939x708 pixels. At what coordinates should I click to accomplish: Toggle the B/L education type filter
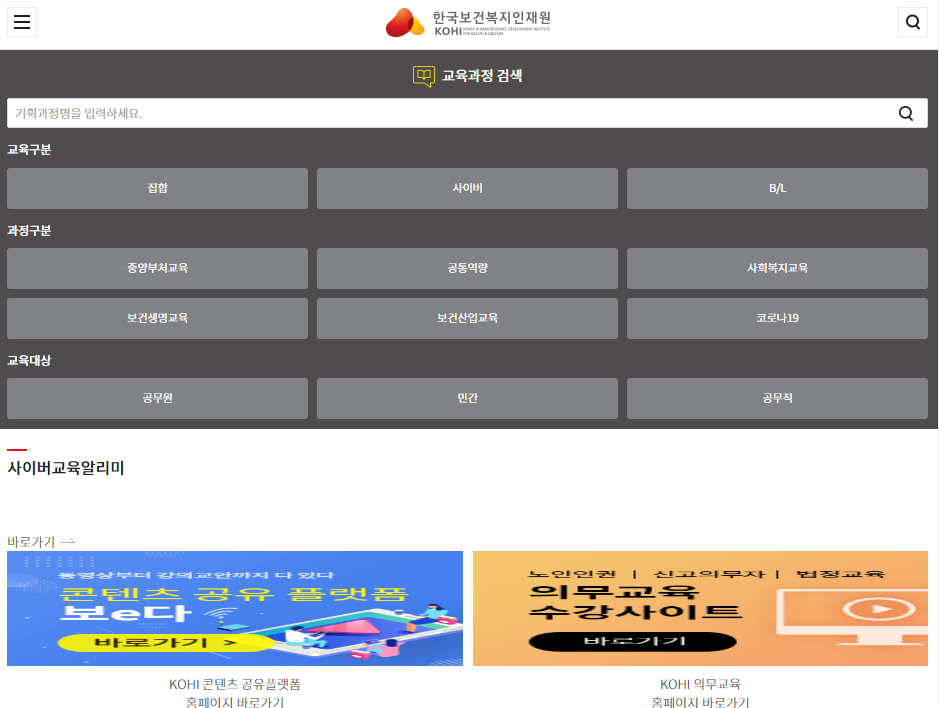pos(777,188)
